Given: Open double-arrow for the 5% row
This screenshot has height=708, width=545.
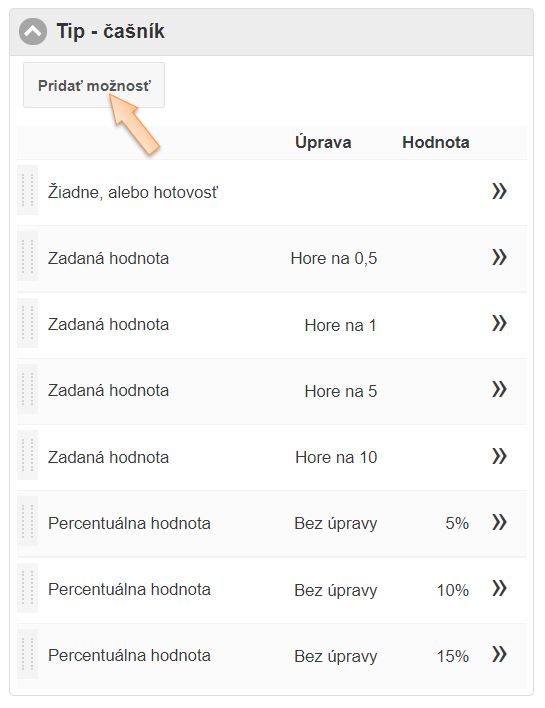Looking at the screenshot, I should coord(499,522).
